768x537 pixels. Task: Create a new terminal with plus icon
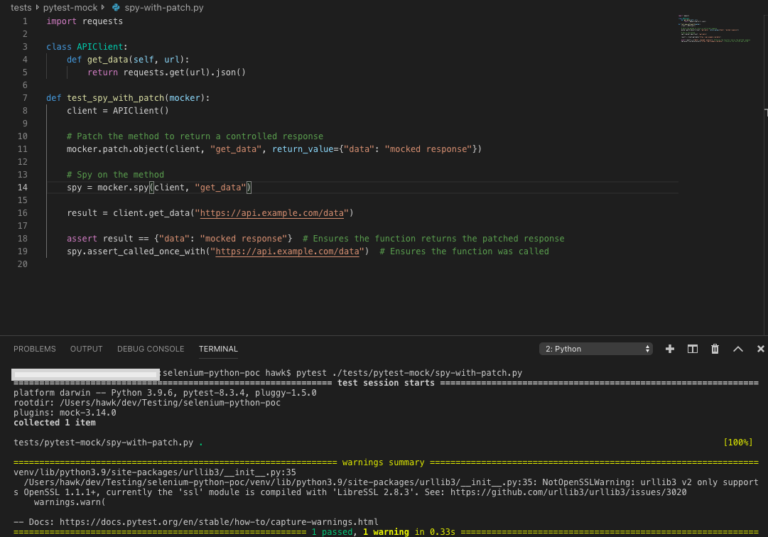click(x=669, y=349)
